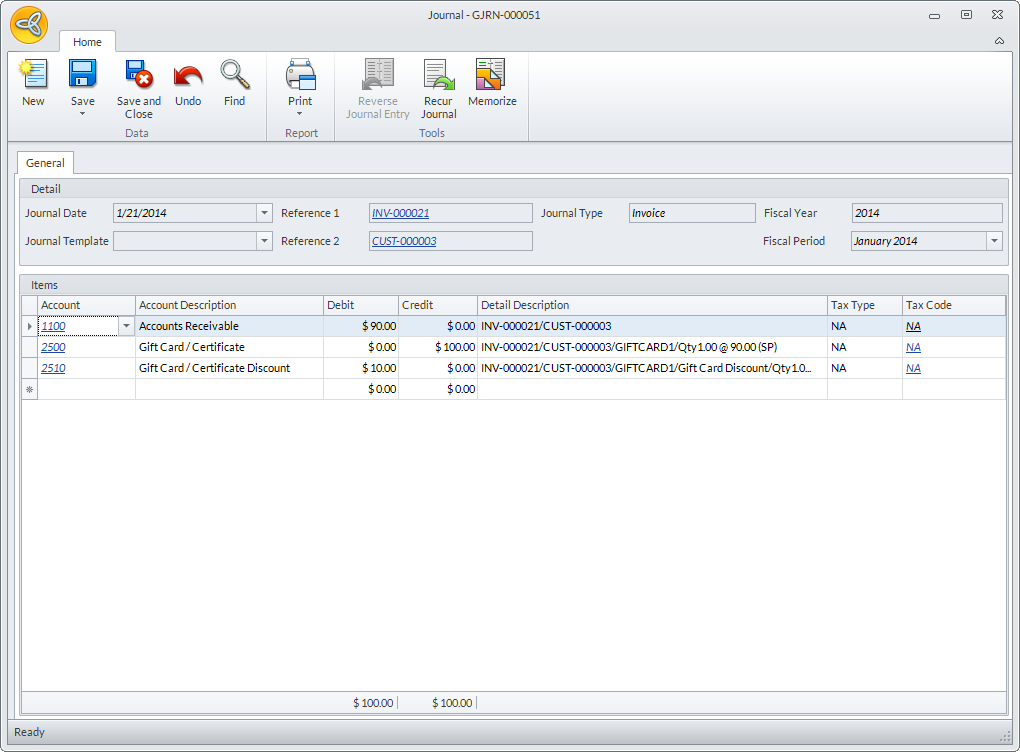The image size is (1020, 752).
Task: Click the Undo arrow icon
Action: [188, 75]
